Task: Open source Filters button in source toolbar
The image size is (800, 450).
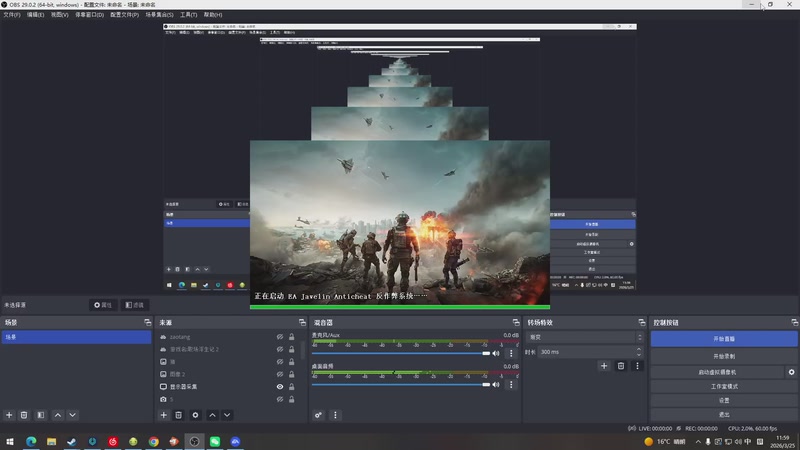Action: [135, 305]
